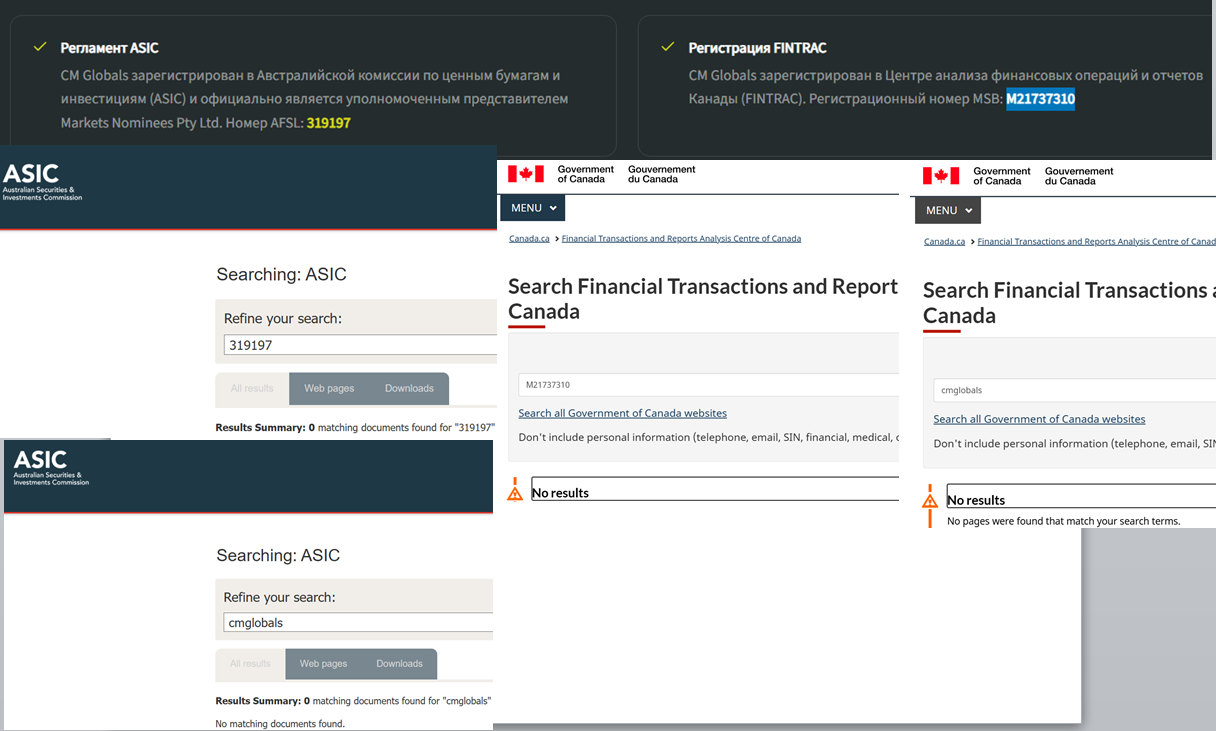Click the Canada flag logo above the cmglobals FINTRAC search
1216x731 pixels.
point(941,176)
